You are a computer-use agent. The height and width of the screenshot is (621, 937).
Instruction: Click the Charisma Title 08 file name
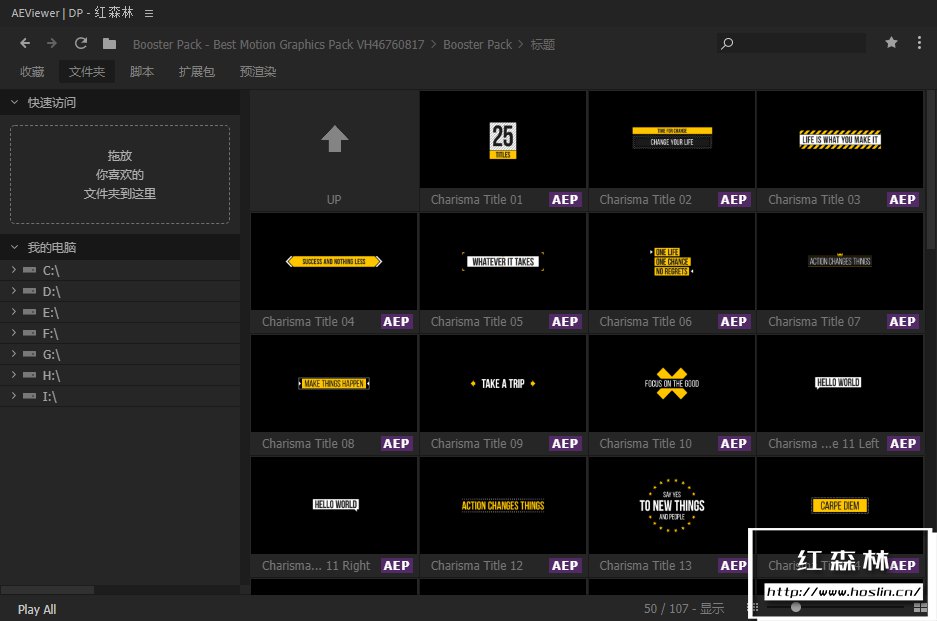pyautogui.click(x=308, y=443)
